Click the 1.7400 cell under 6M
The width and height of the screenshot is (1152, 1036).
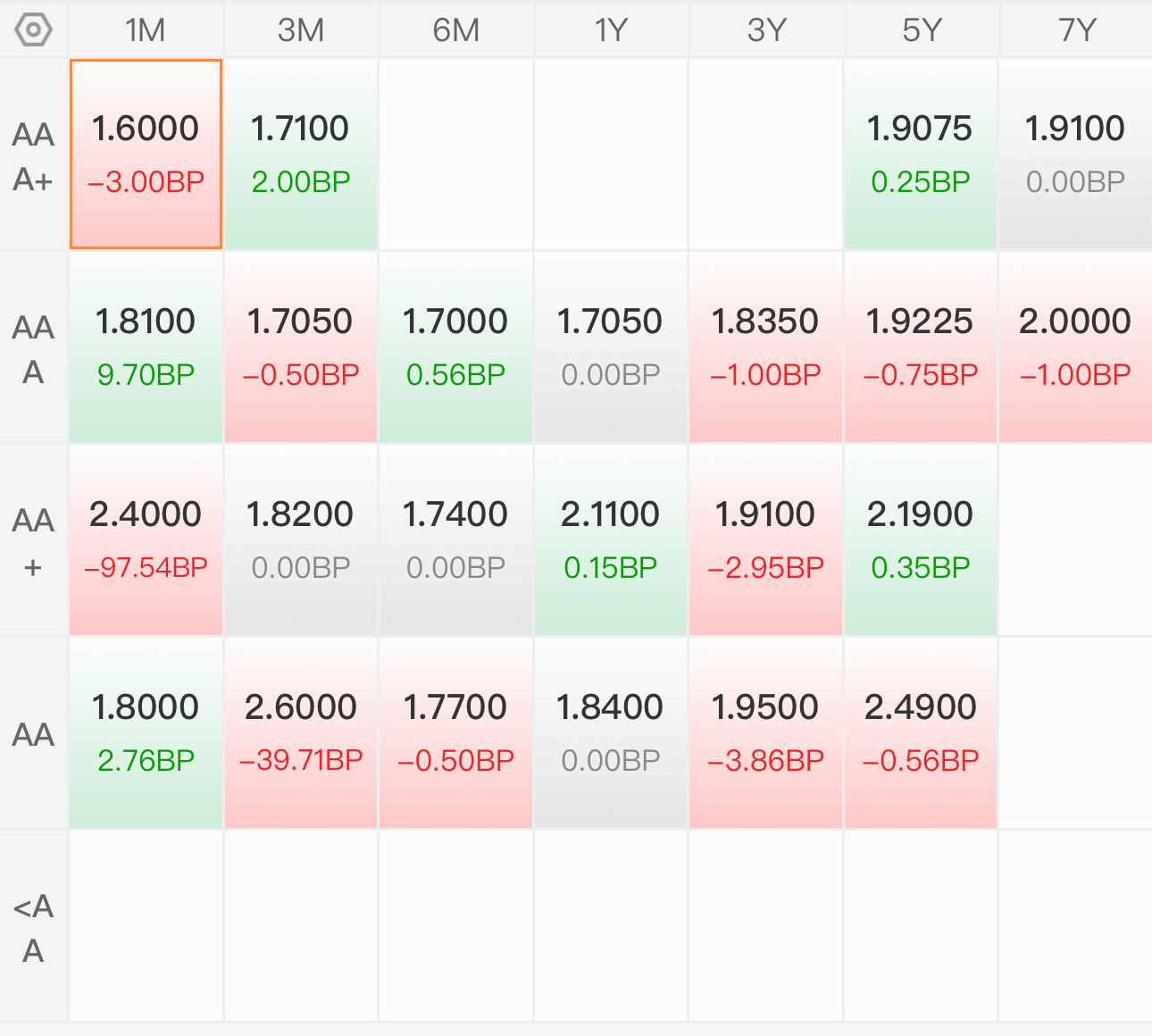455,540
